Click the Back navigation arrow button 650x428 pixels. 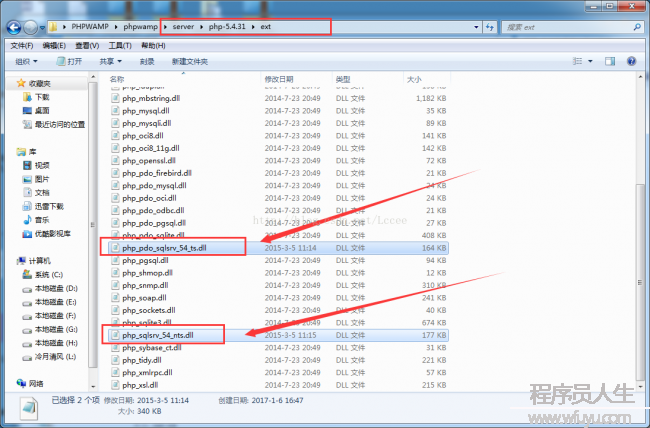(x=14, y=28)
